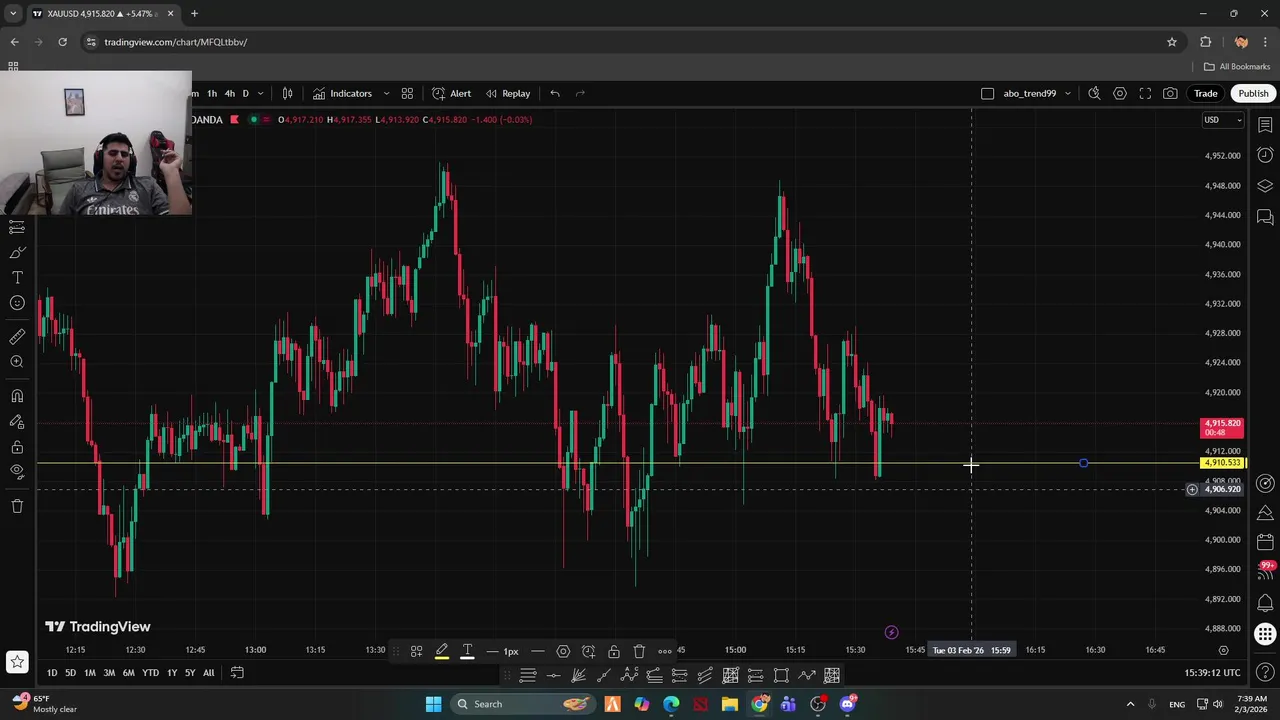Open time axis settings gear at bottom right
The image size is (1280, 720).
[1223, 650]
